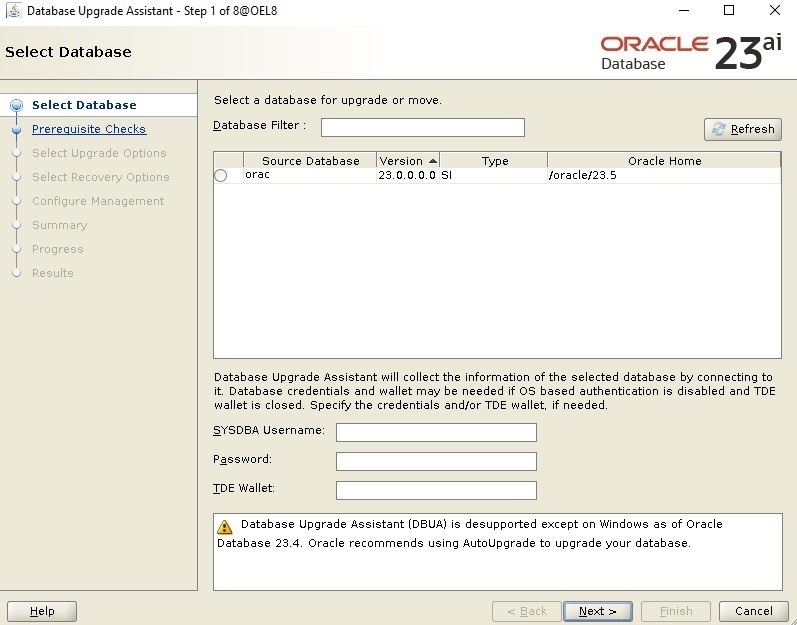This screenshot has width=797, height=625.
Task: Click the /oracle/23.5 Oracle Home cell
Action: pyautogui.click(x=664, y=175)
